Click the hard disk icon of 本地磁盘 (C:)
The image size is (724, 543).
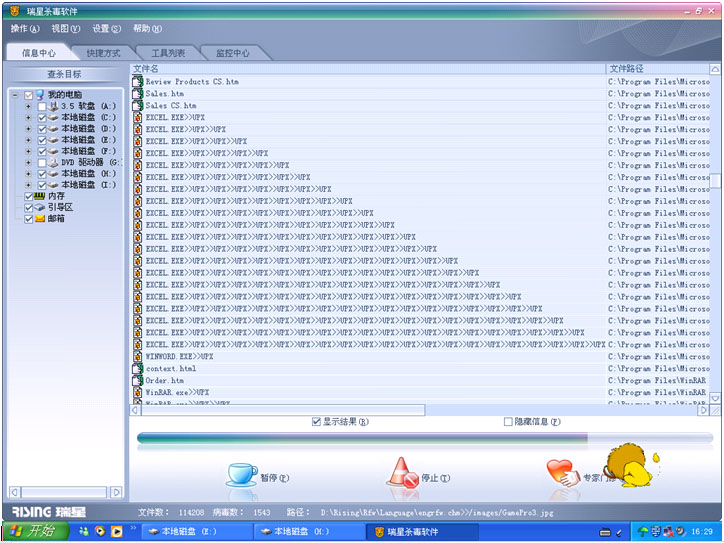(53, 118)
